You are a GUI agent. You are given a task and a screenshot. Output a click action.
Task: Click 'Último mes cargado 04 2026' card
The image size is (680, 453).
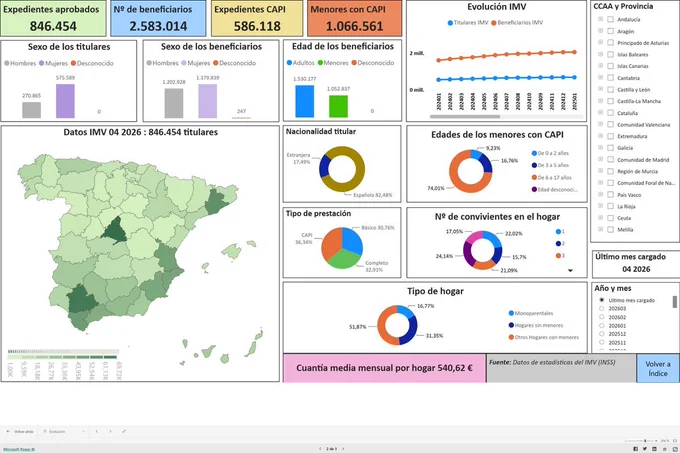click(x=636, y=263)
